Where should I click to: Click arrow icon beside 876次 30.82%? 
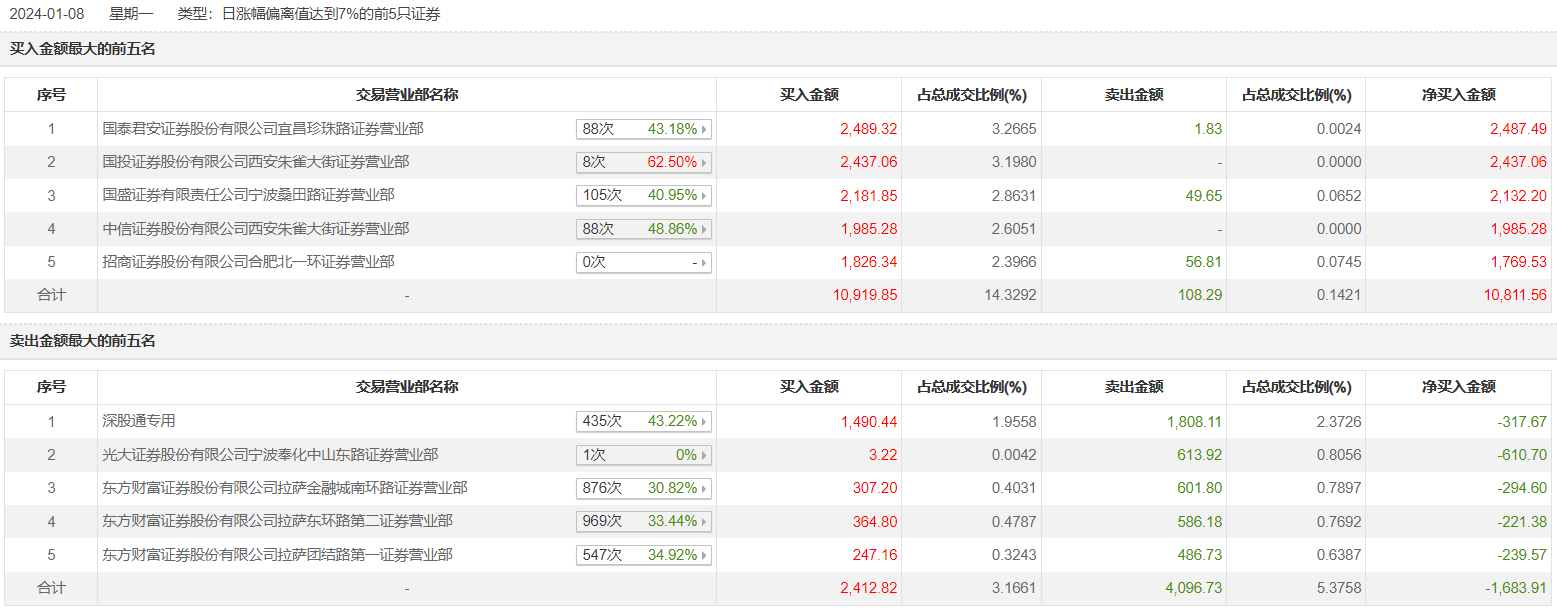point(705,489)
